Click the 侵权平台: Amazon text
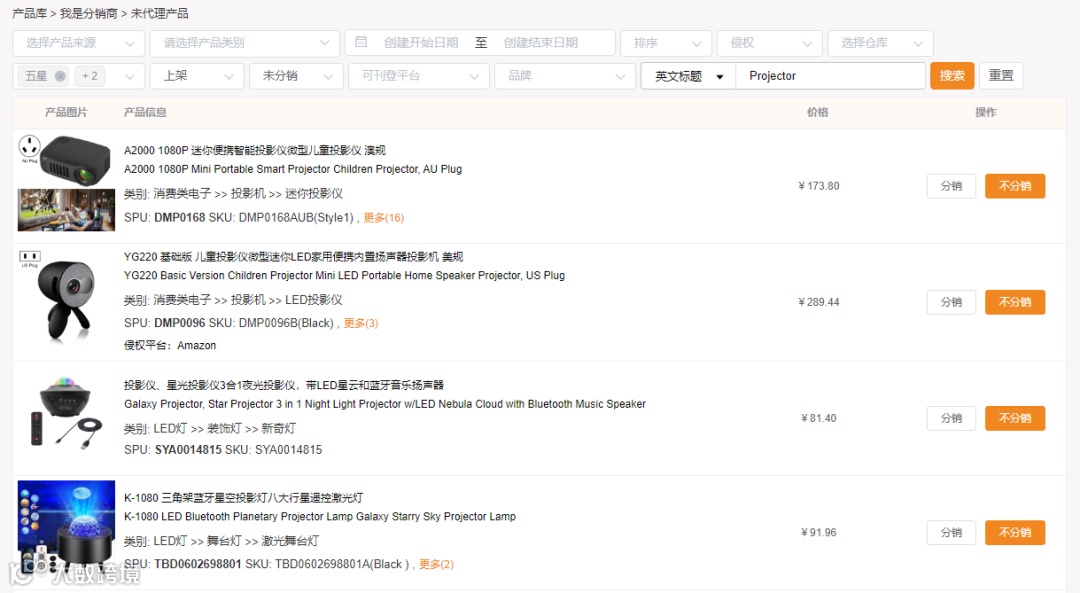This screenshot has height=593, width=1080. (x=170, y=345)
